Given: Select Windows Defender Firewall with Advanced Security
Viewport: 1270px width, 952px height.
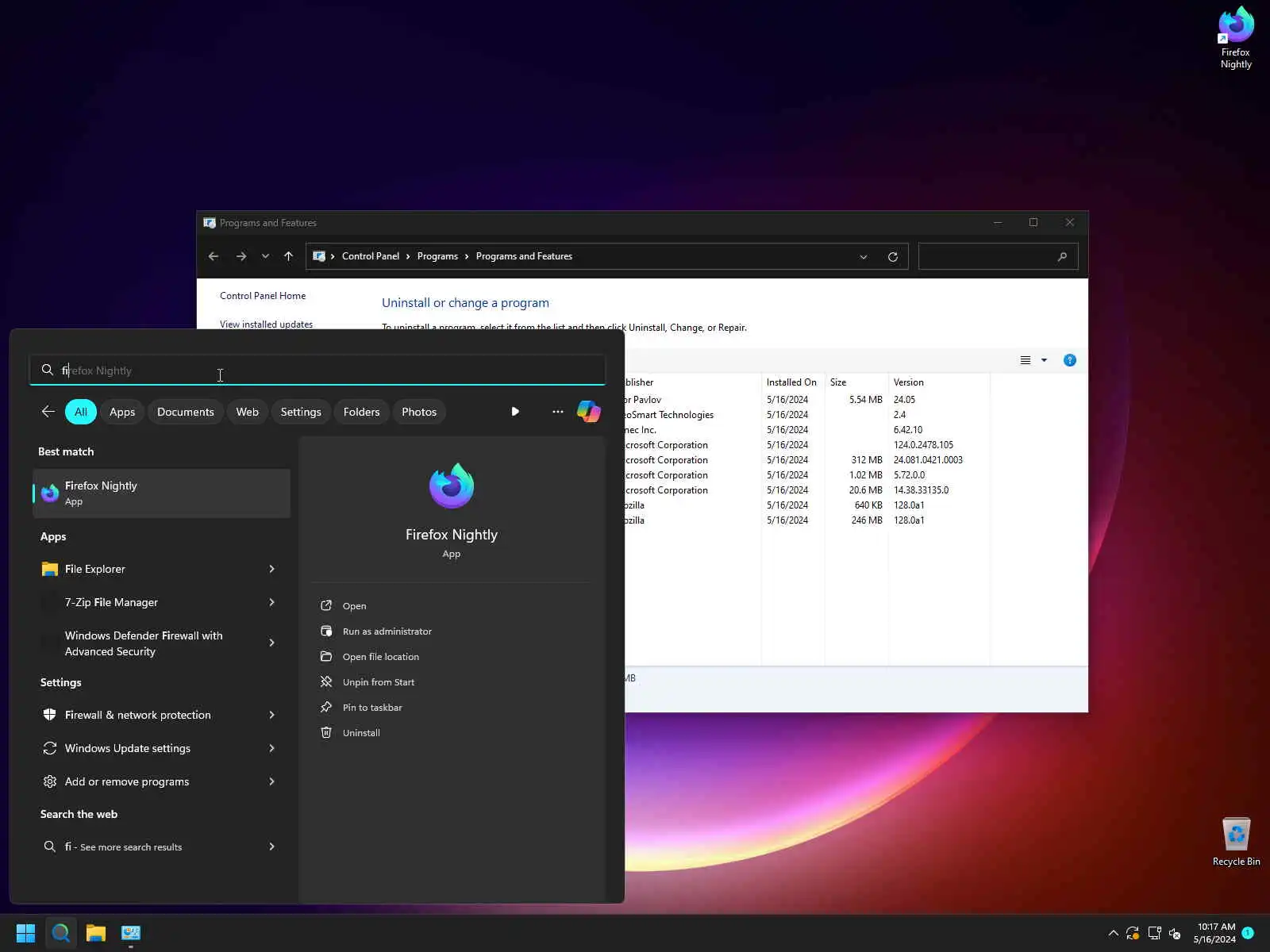Looking at the screenshot, I should pyautogui.click(x=148, y=643).
